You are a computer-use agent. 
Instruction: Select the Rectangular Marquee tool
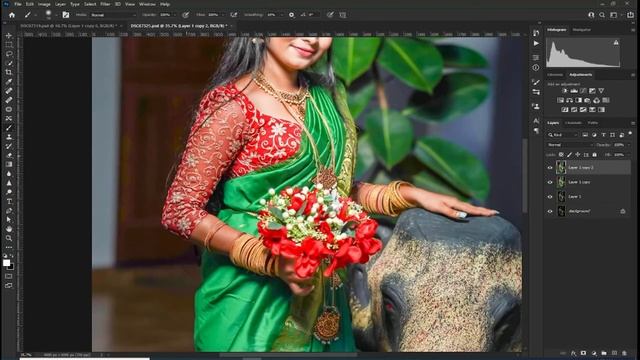tap(9, 44)
